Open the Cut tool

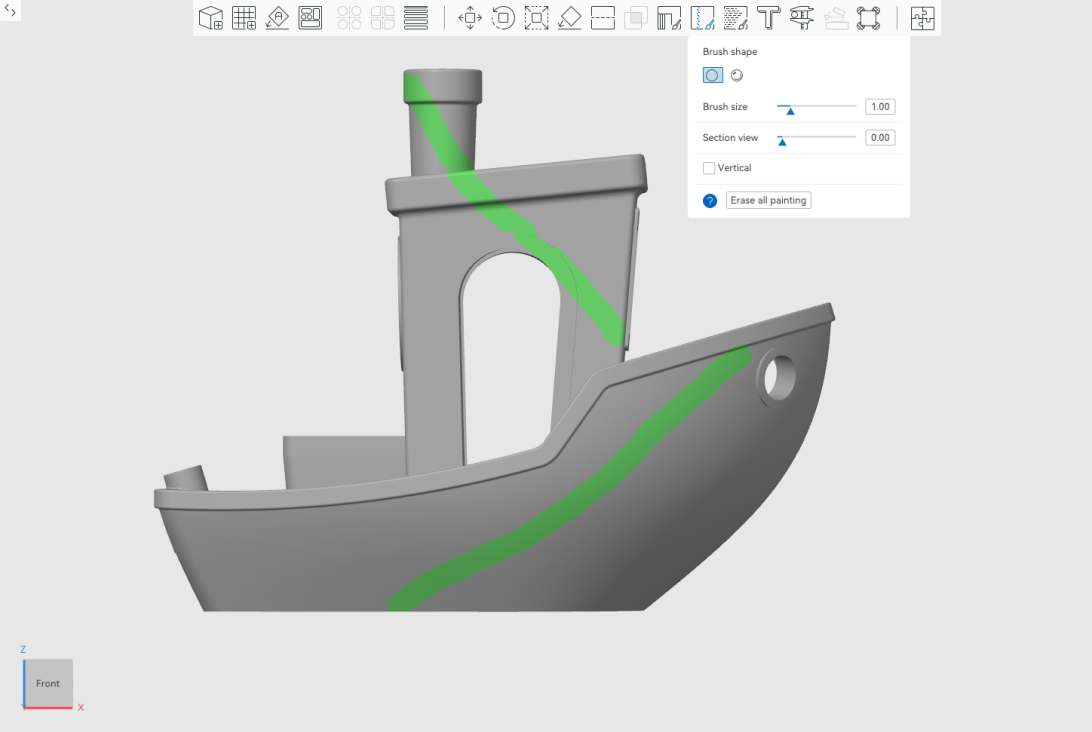603,17
